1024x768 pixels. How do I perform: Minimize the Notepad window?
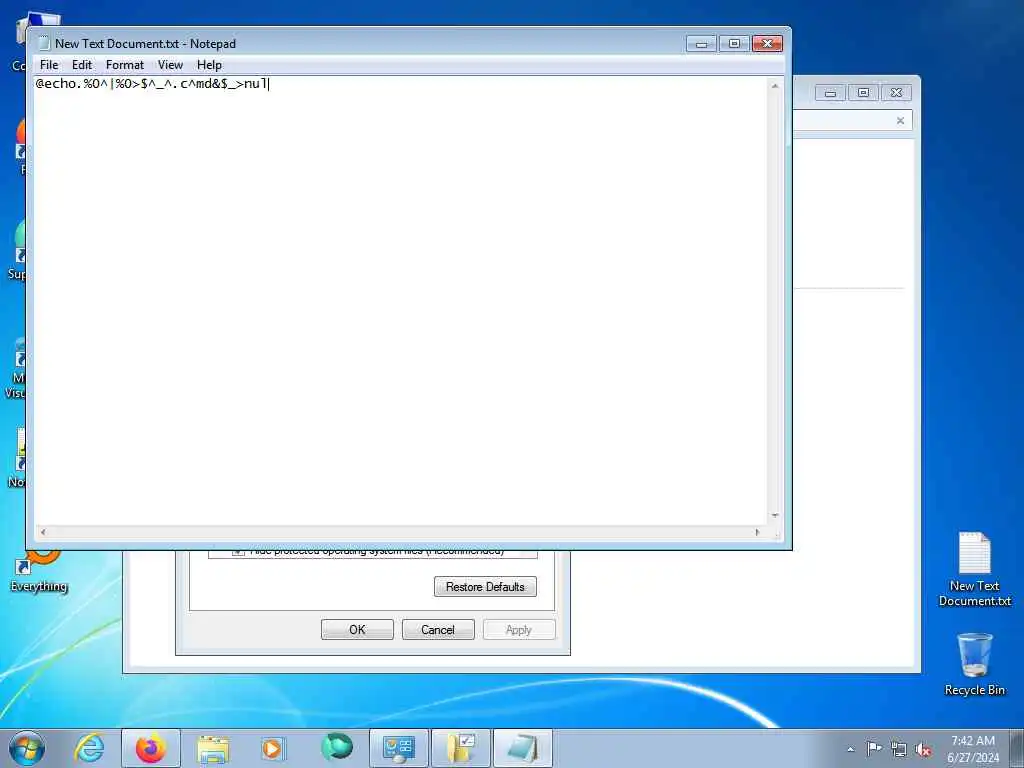(701, 43)
